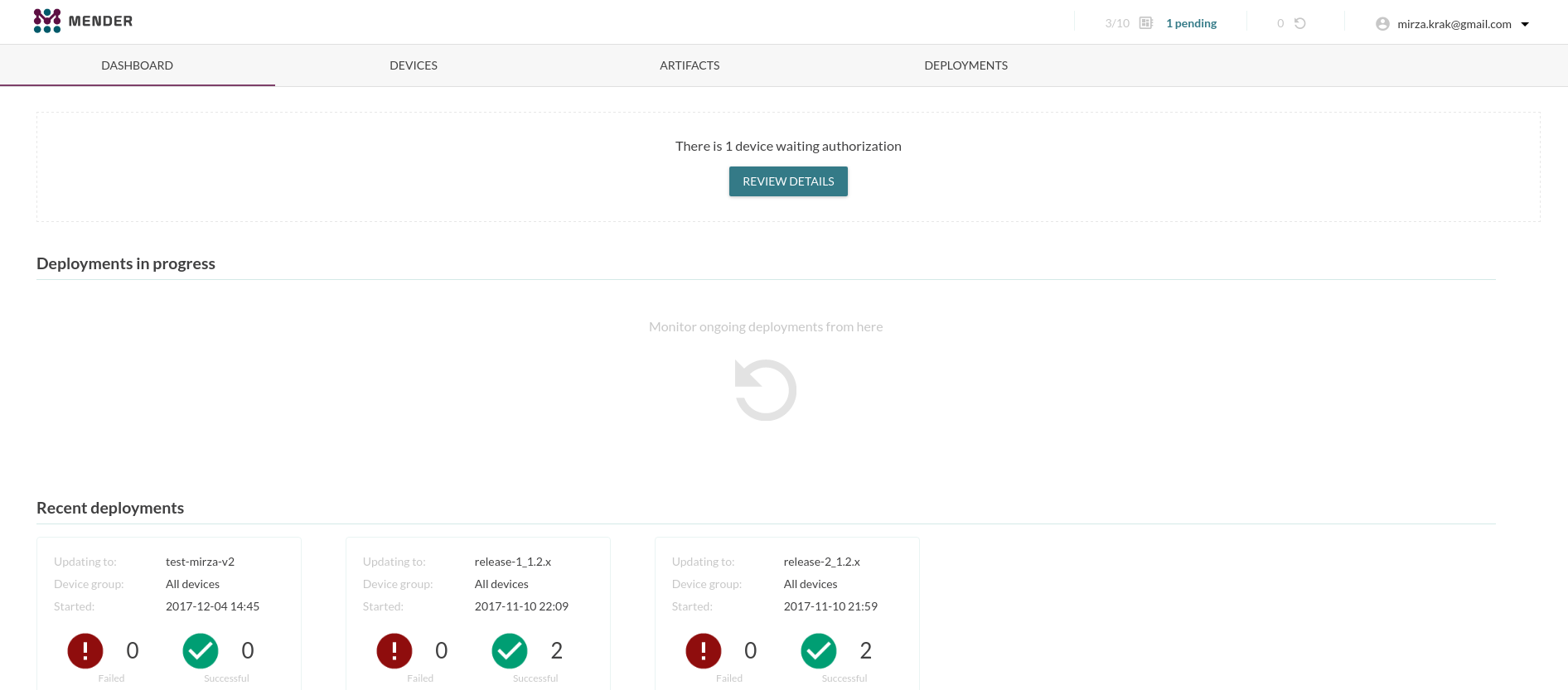
Task: Click the red failed icon for release-2_1.2.x
Action: coord(704,651)
